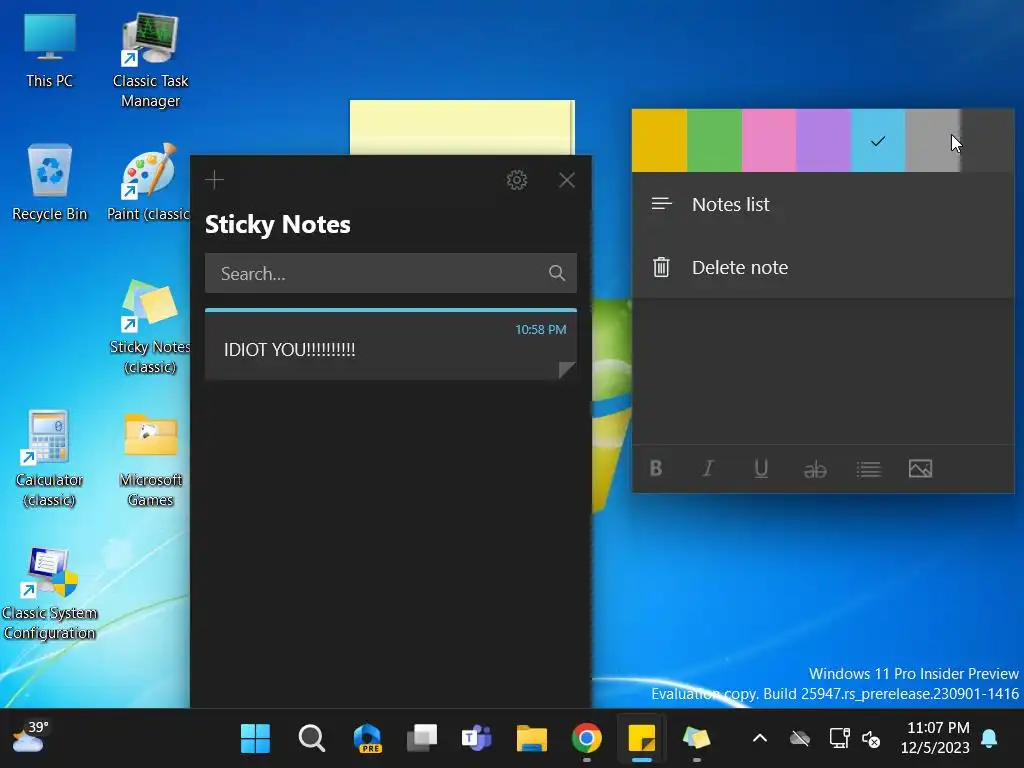
Task: Click the notes list lines icon
Action: (x=661, y=204)
